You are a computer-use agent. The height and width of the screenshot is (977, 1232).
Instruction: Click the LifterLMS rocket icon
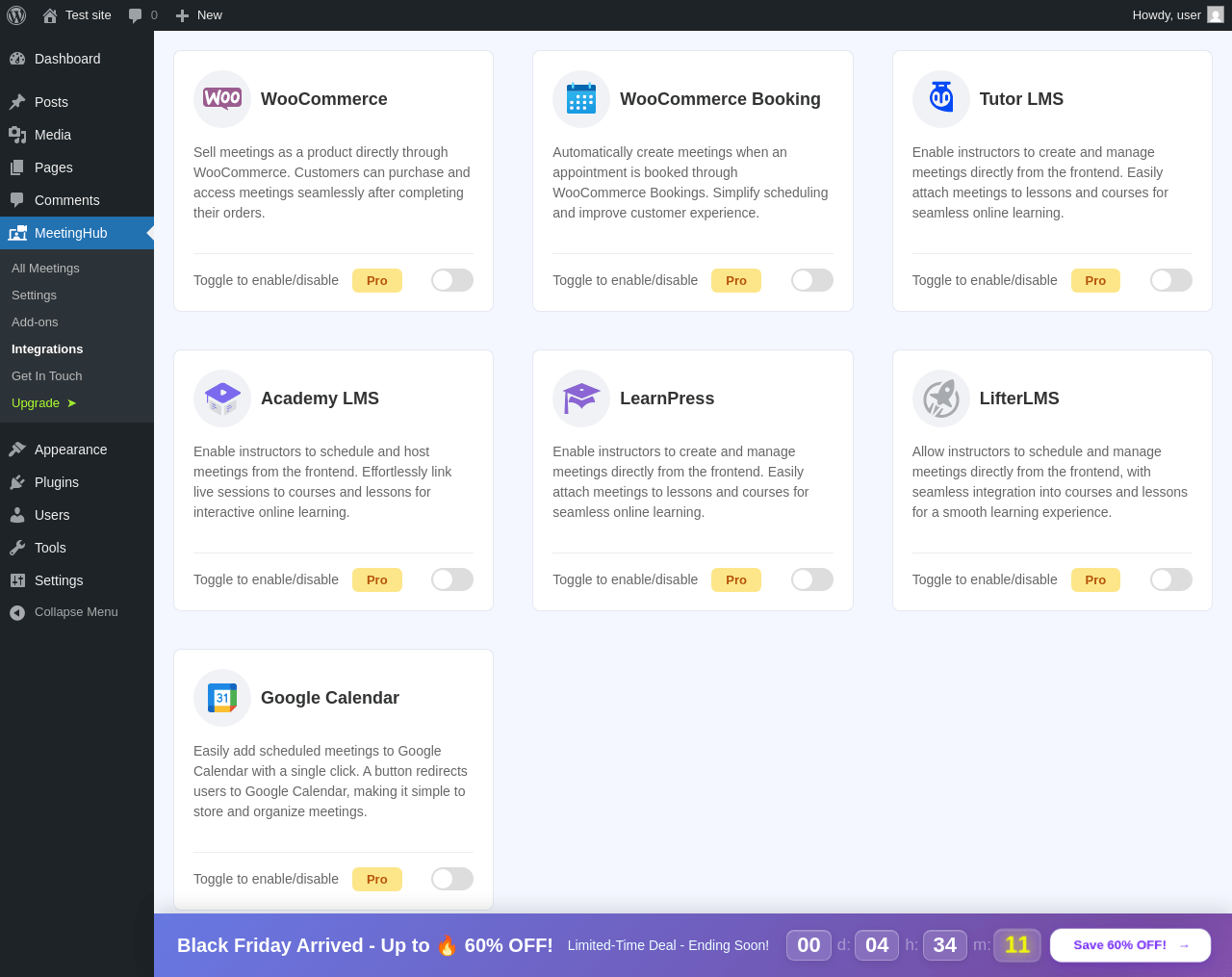[x=941, y=399]
